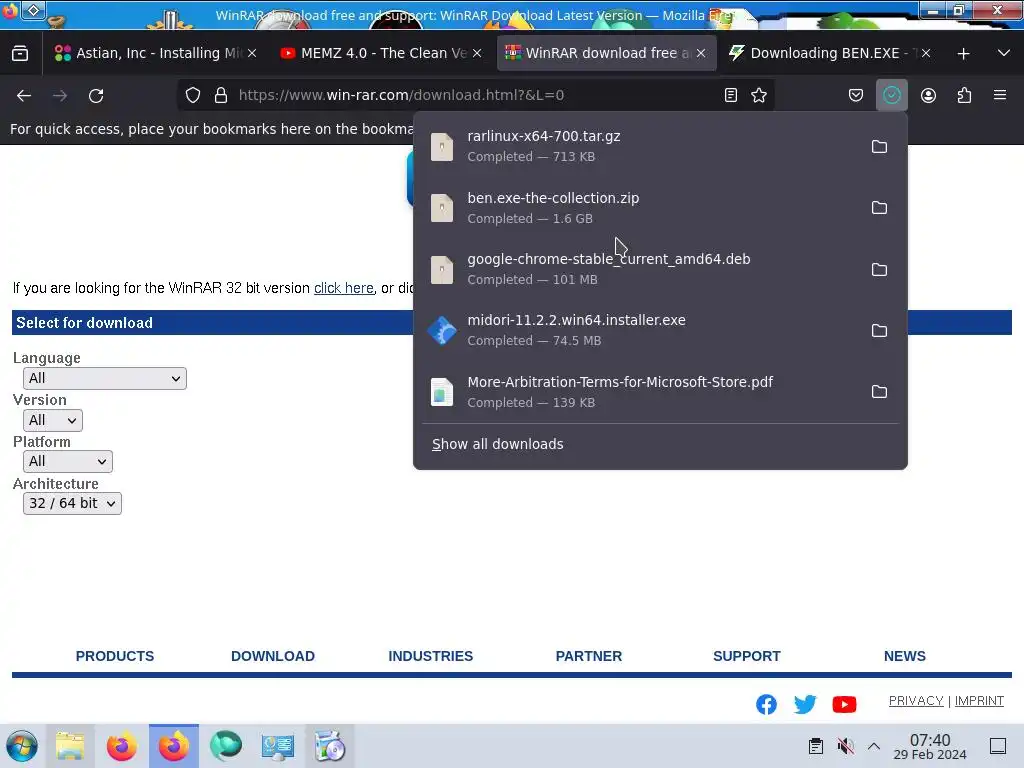Image resolution: width=1024 pixels, height=768 pixels.
Task: Open the taskbar clock showing 07:40
Action: point(930,746)
